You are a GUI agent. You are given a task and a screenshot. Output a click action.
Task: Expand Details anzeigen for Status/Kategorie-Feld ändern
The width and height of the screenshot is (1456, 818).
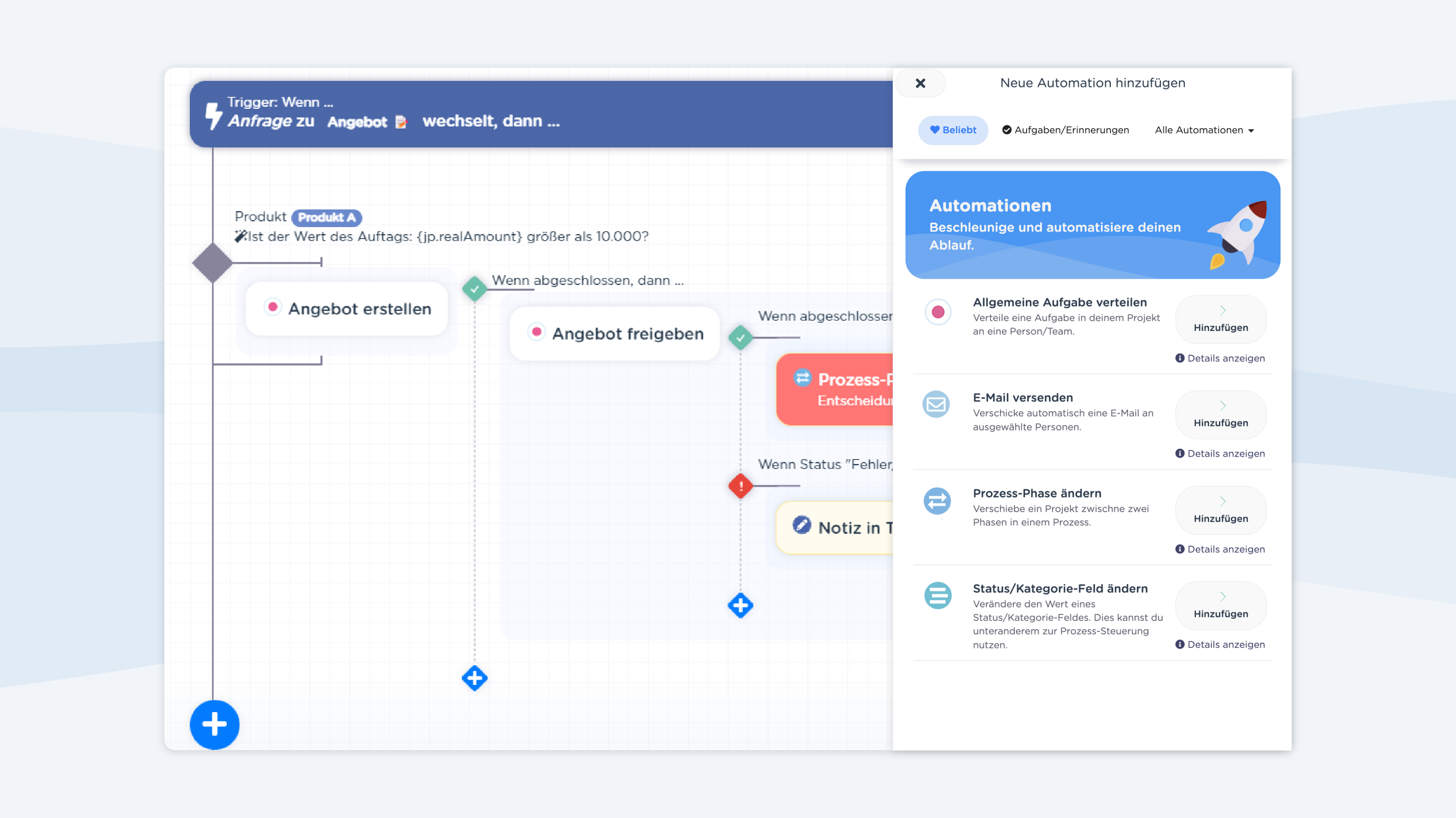coord(1220,645)
